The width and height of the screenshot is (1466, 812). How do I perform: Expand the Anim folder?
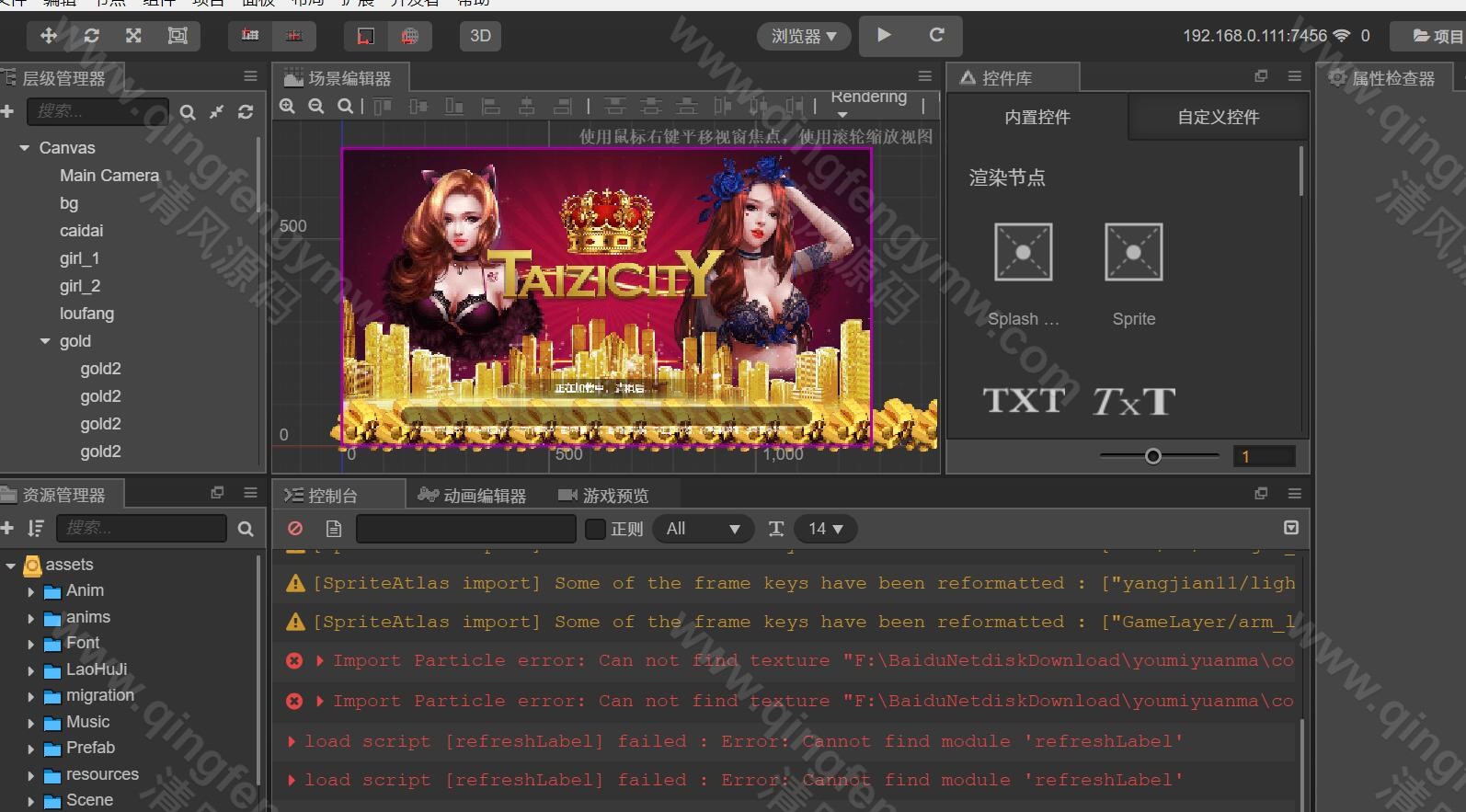click(x=30, y=591)
